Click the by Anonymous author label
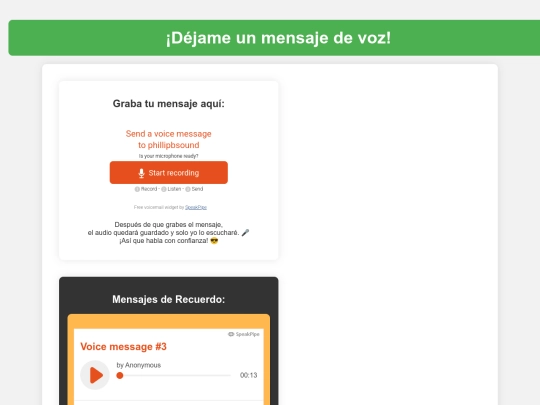Image resolution: width=540 pixels, height=405 pixels. pos(138,365)
